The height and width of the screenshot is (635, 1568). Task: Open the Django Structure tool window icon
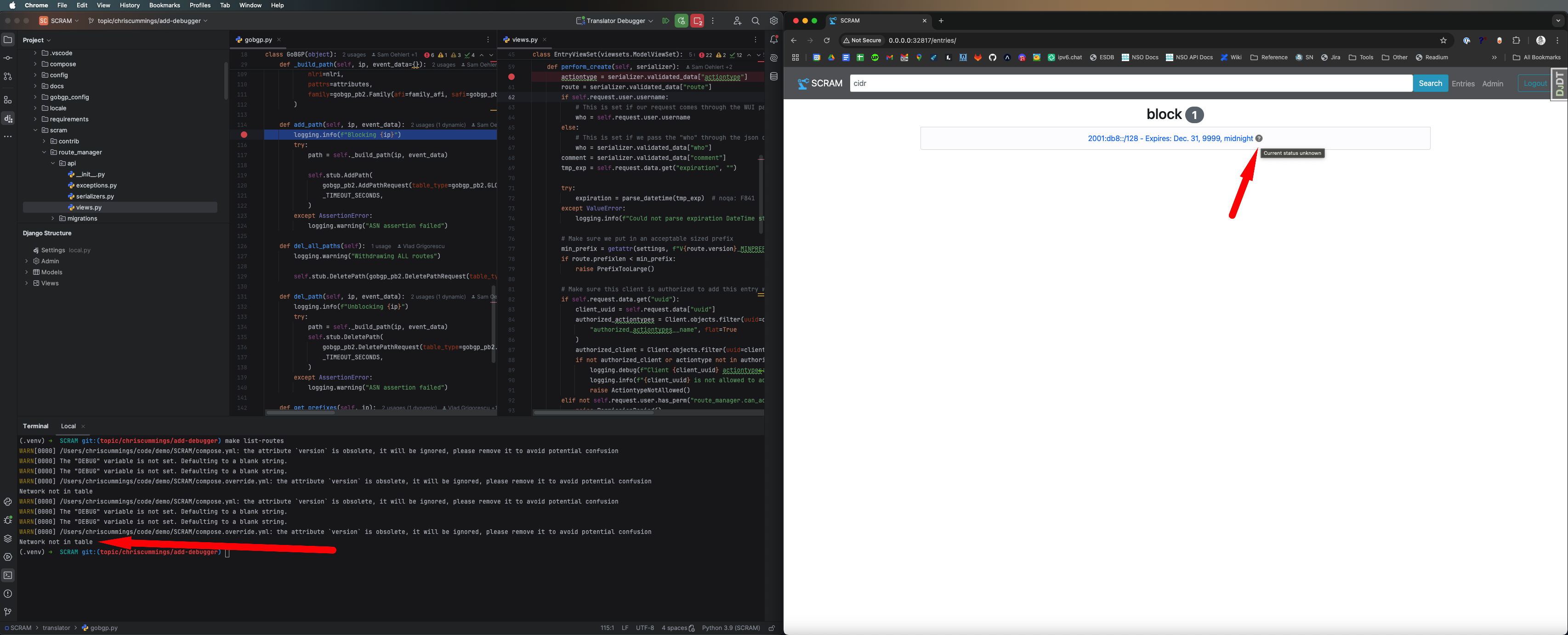tap(8, 118)
